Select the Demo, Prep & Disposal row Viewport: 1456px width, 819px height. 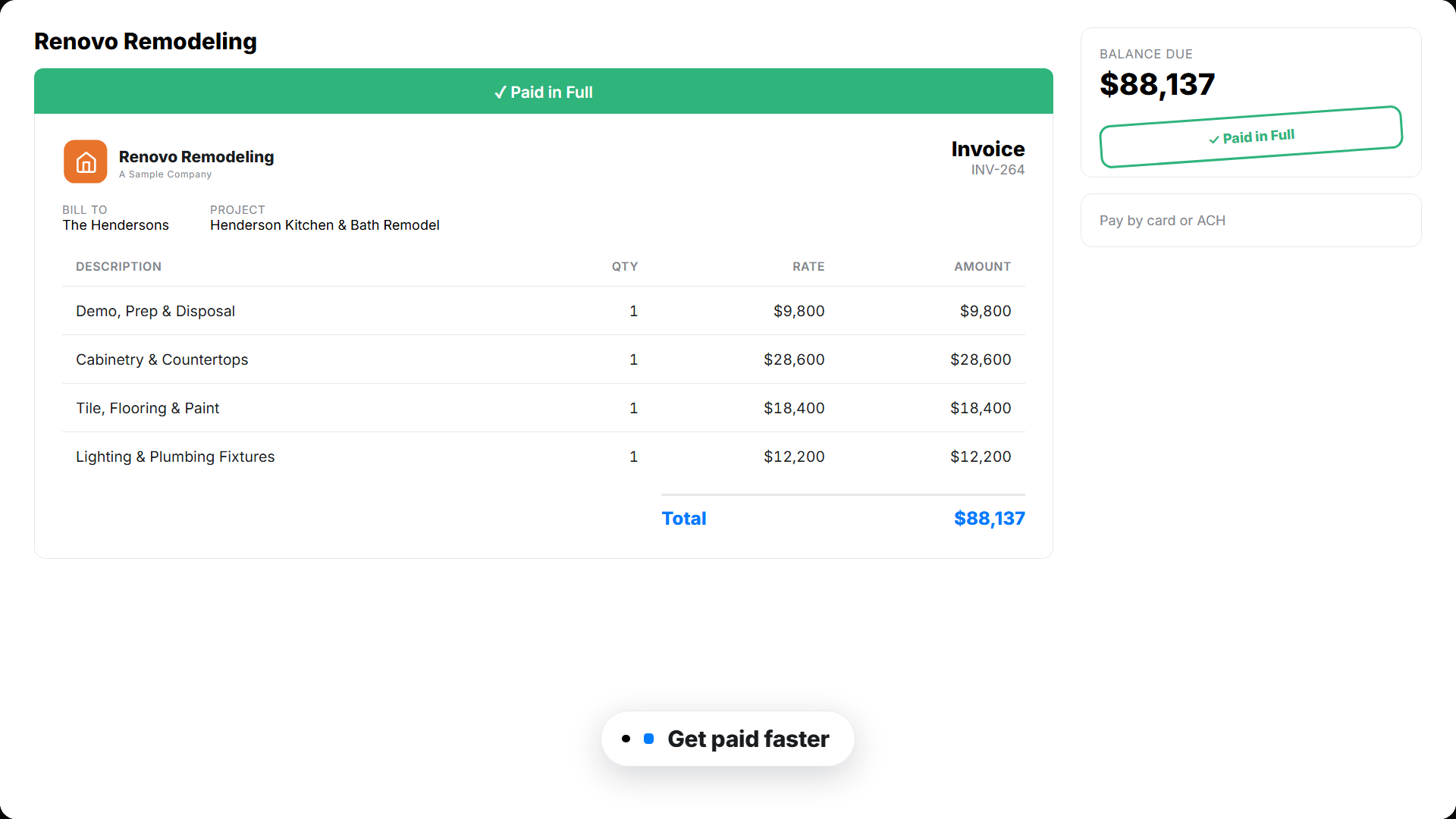click(544, 311)
